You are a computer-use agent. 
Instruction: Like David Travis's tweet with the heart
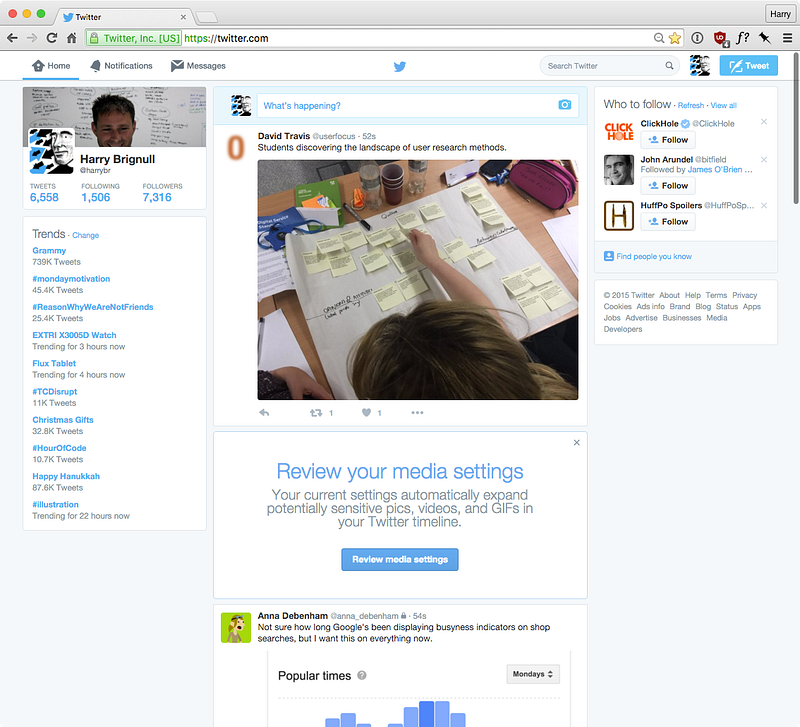point(366,412)
